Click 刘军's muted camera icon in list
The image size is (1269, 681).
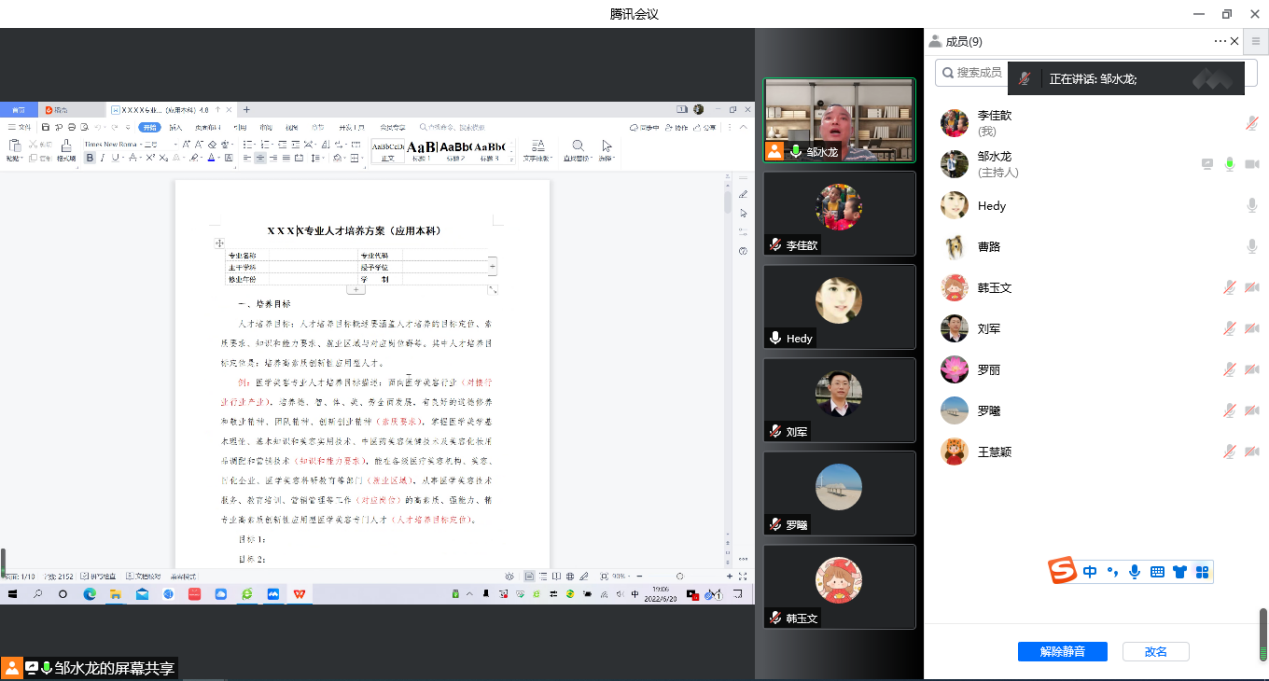[x=1251, y=328]
